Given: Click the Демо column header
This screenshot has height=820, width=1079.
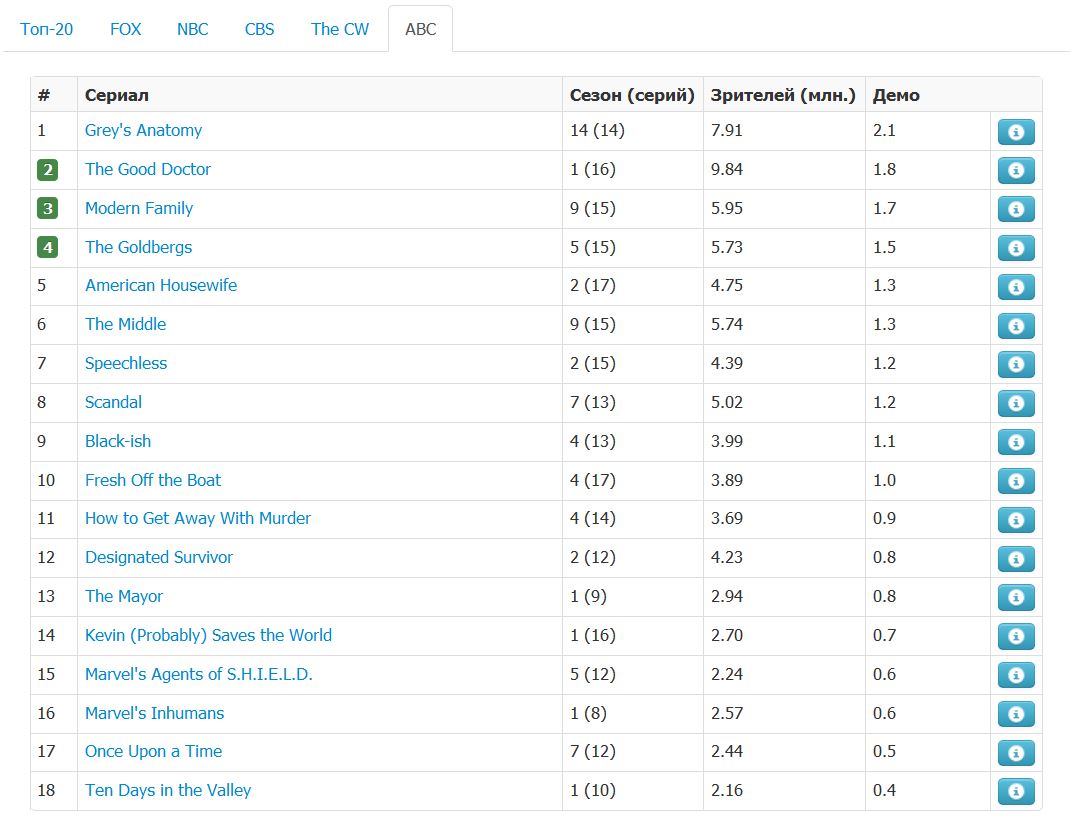Looking at the screenshot, I should pyautogui.click(x=896, y=95).
